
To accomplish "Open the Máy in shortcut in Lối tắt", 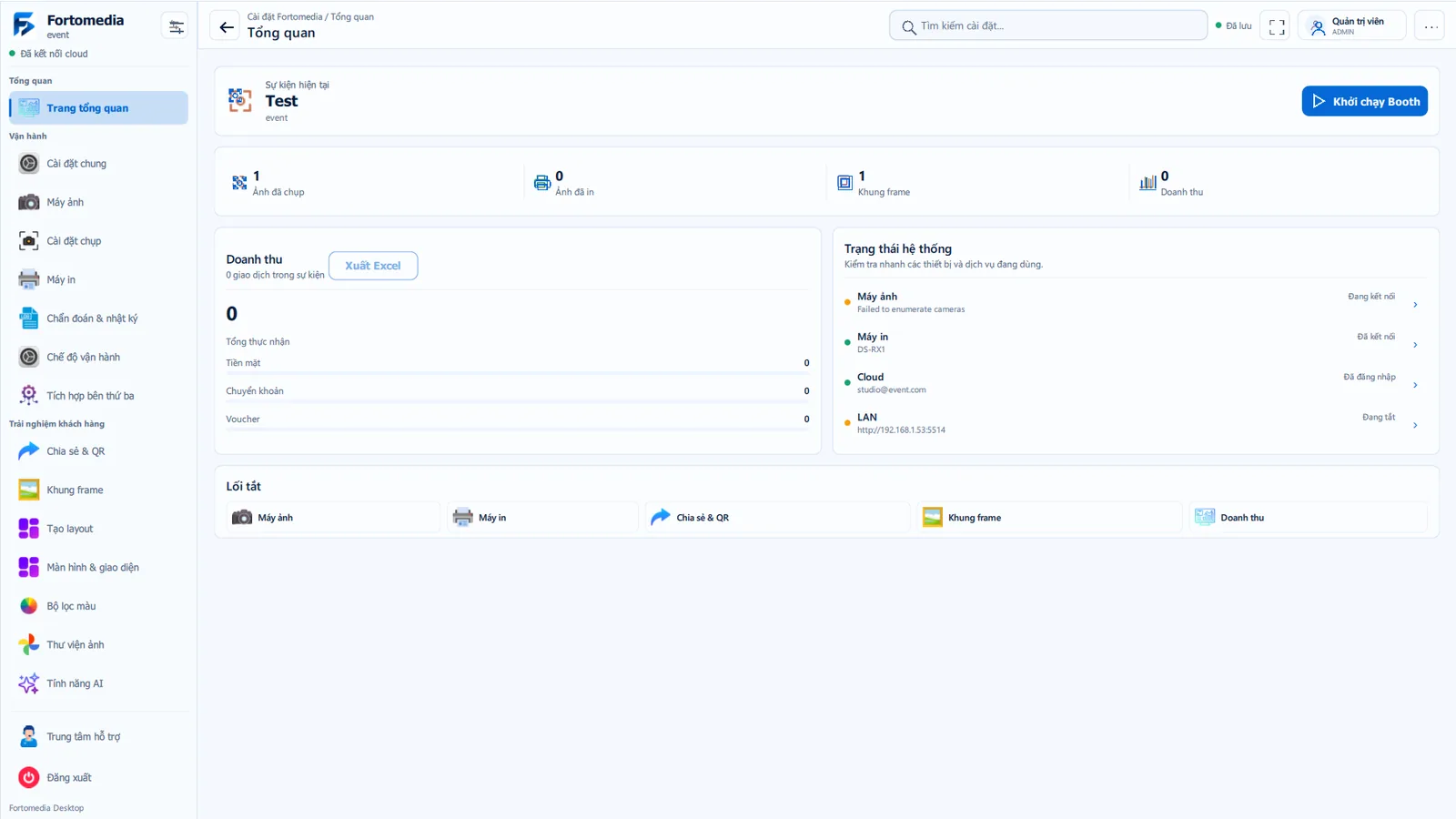I will click(x=542, y=517).
